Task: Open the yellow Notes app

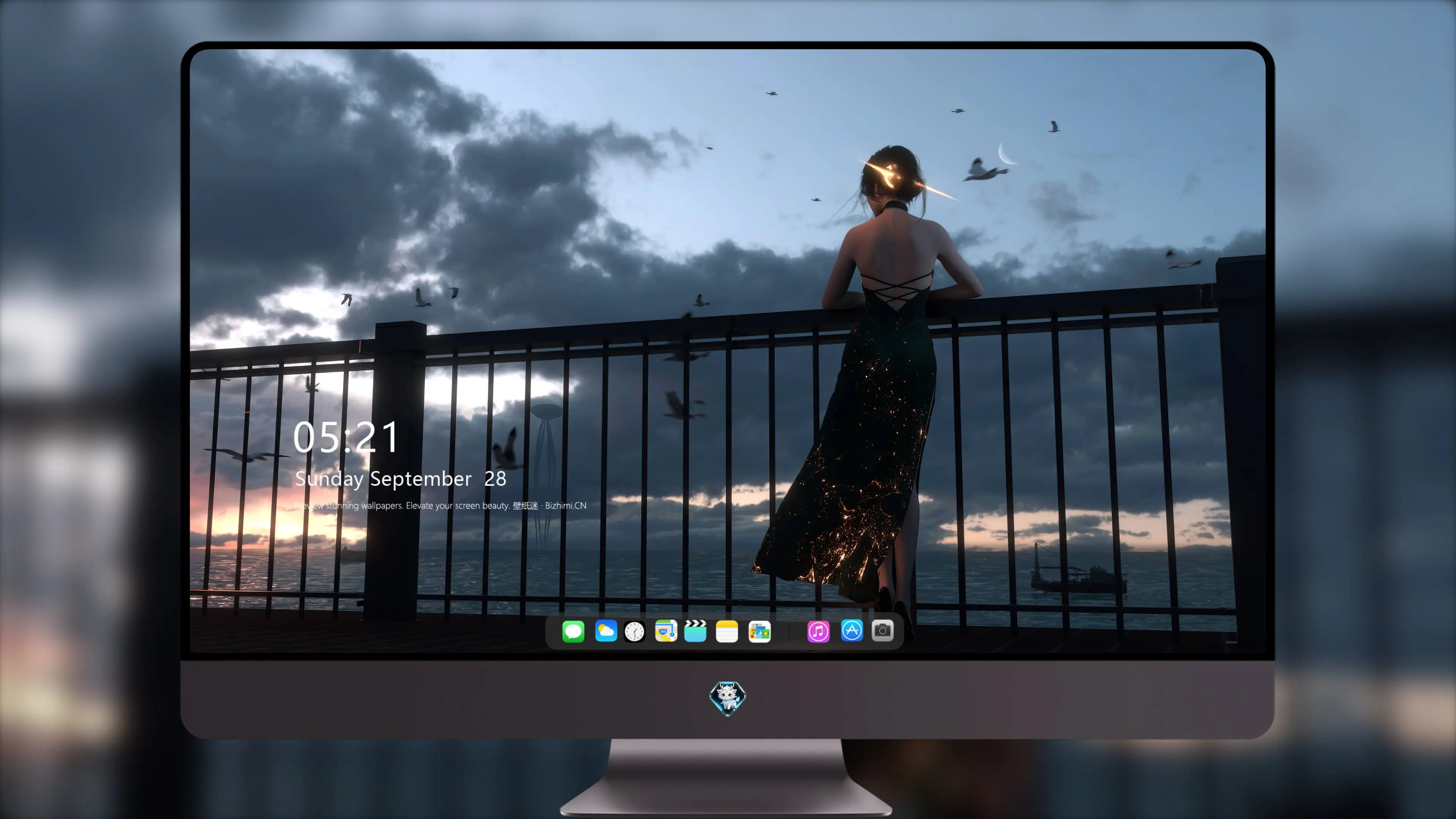Action: tap(727, 631)
